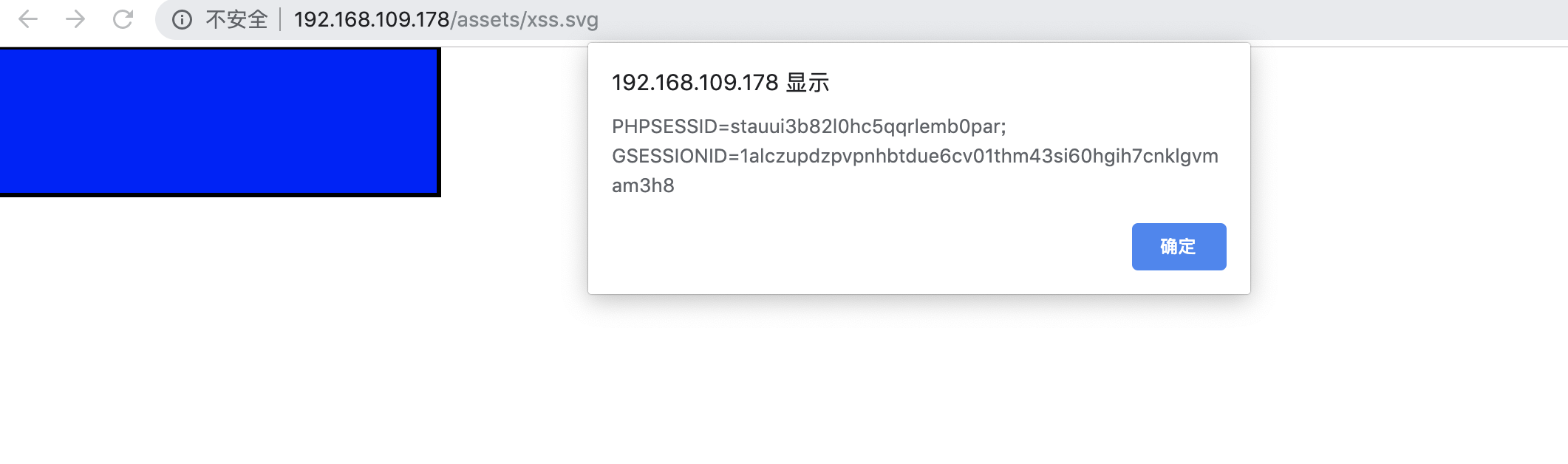Click blank alert area left of 确定

tap(850, 247)
